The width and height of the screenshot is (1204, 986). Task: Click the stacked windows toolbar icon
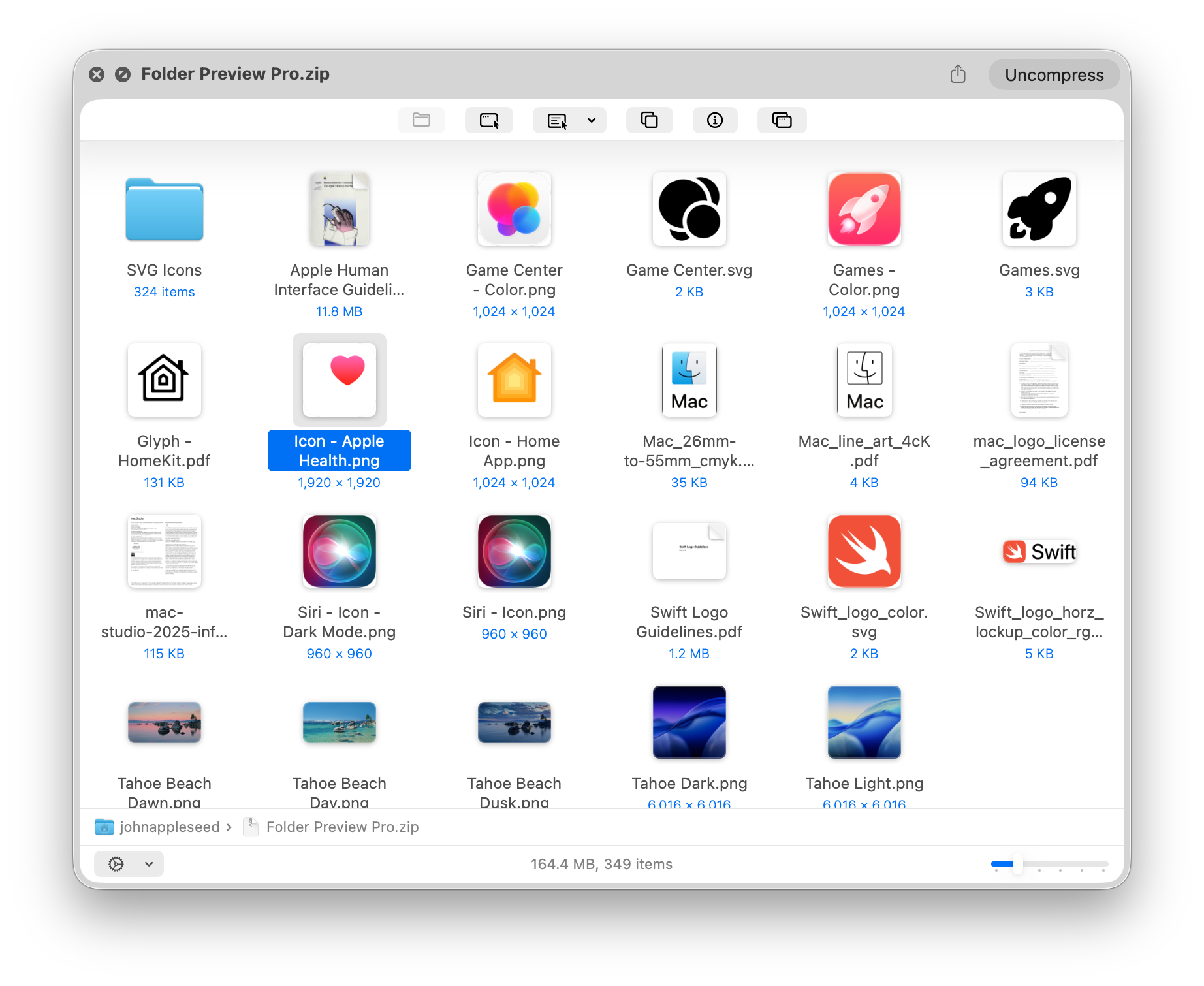[x=782, y=120]
